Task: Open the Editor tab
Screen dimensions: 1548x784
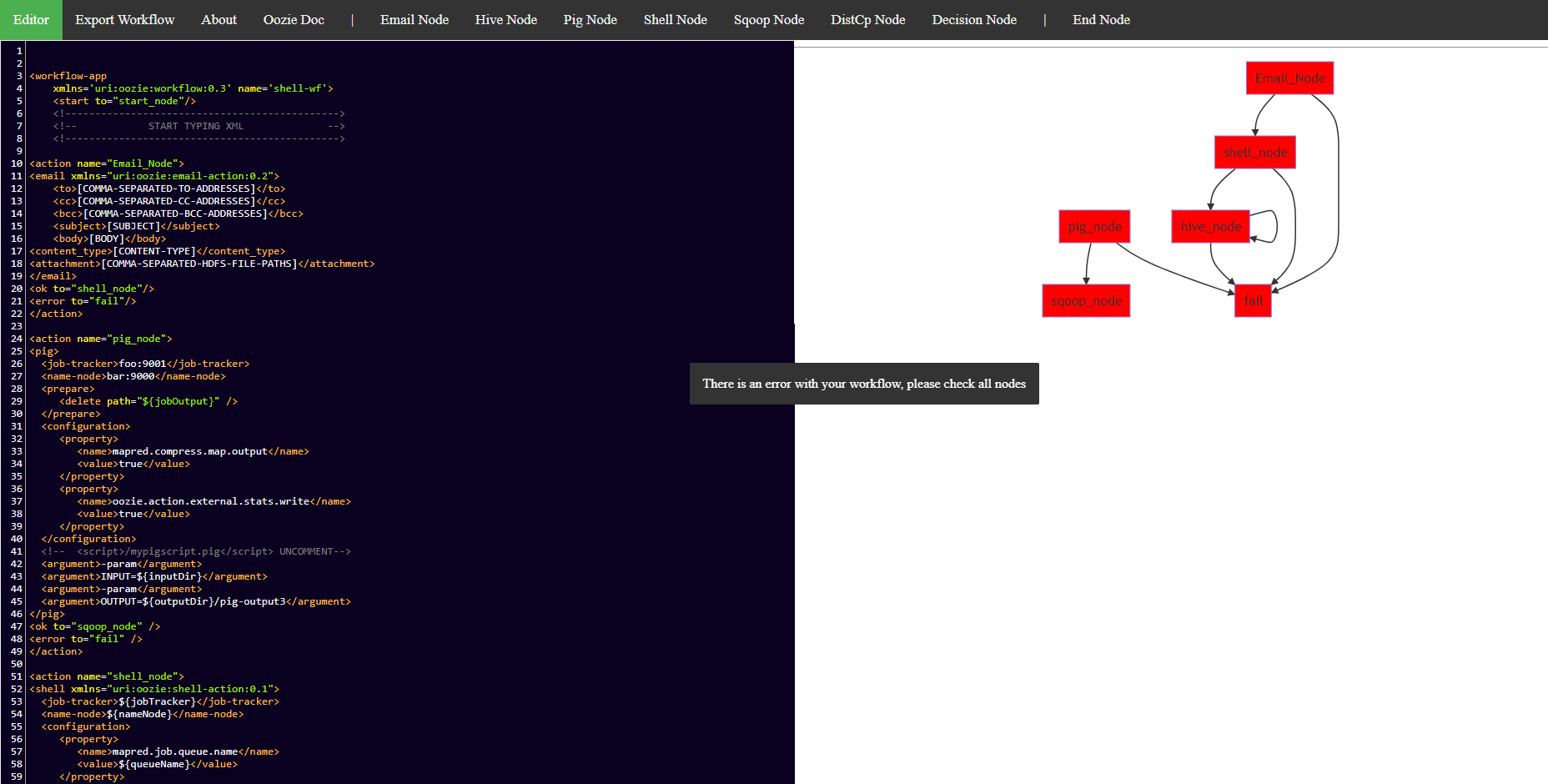Action: (31, 20)
